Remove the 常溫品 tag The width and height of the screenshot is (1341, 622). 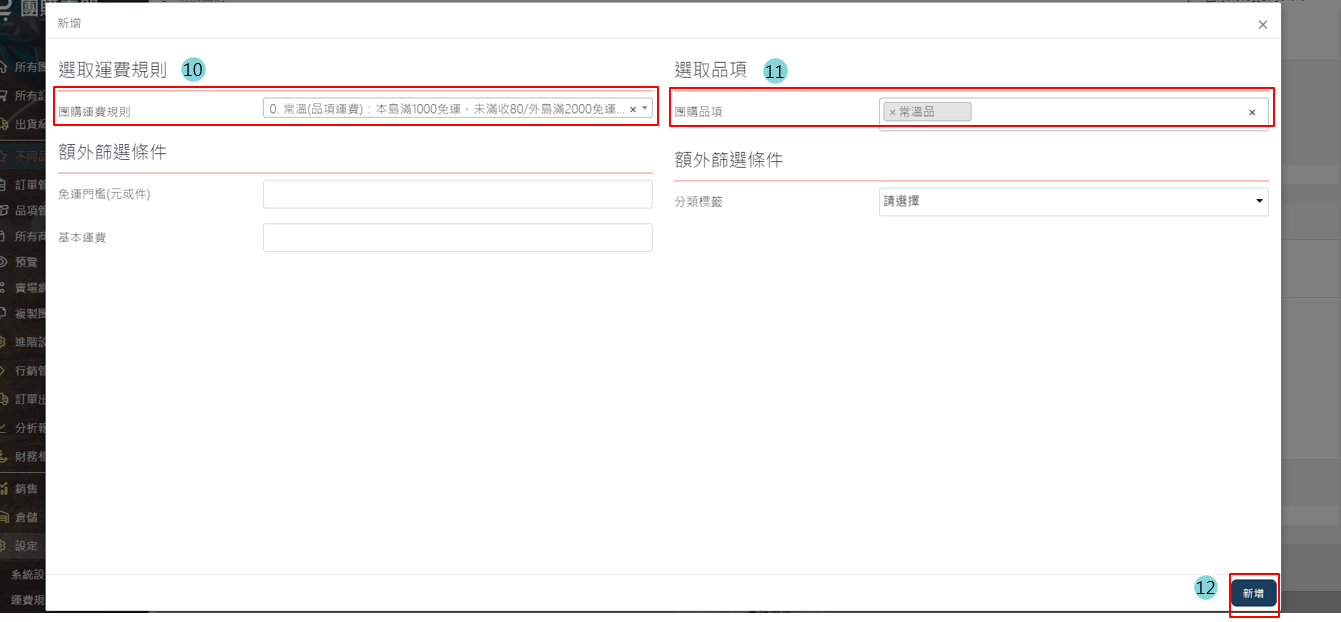pyautogui.click(x=892, y=112)
